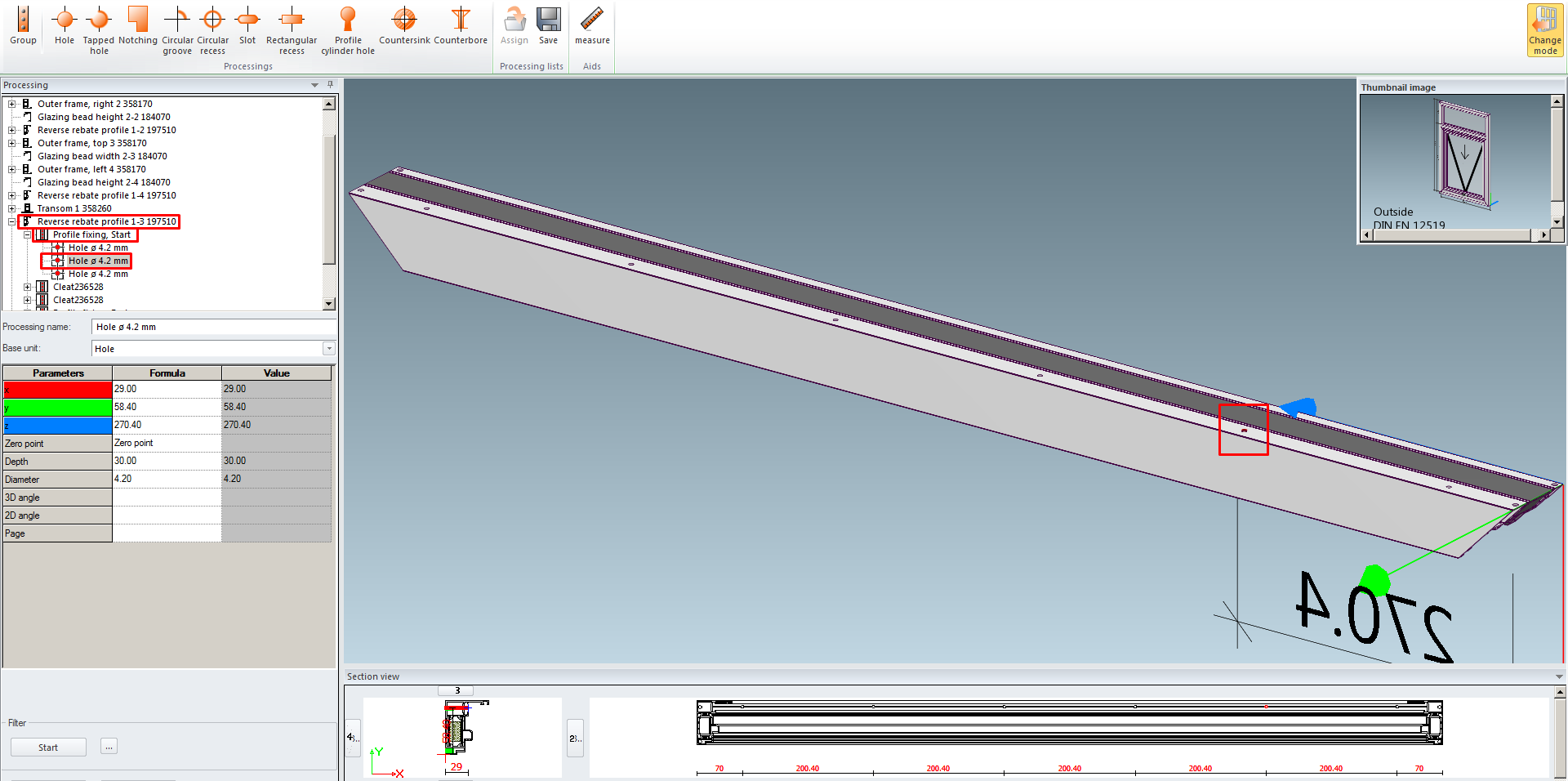Select the Rectangular recess tool

(292, 29)
